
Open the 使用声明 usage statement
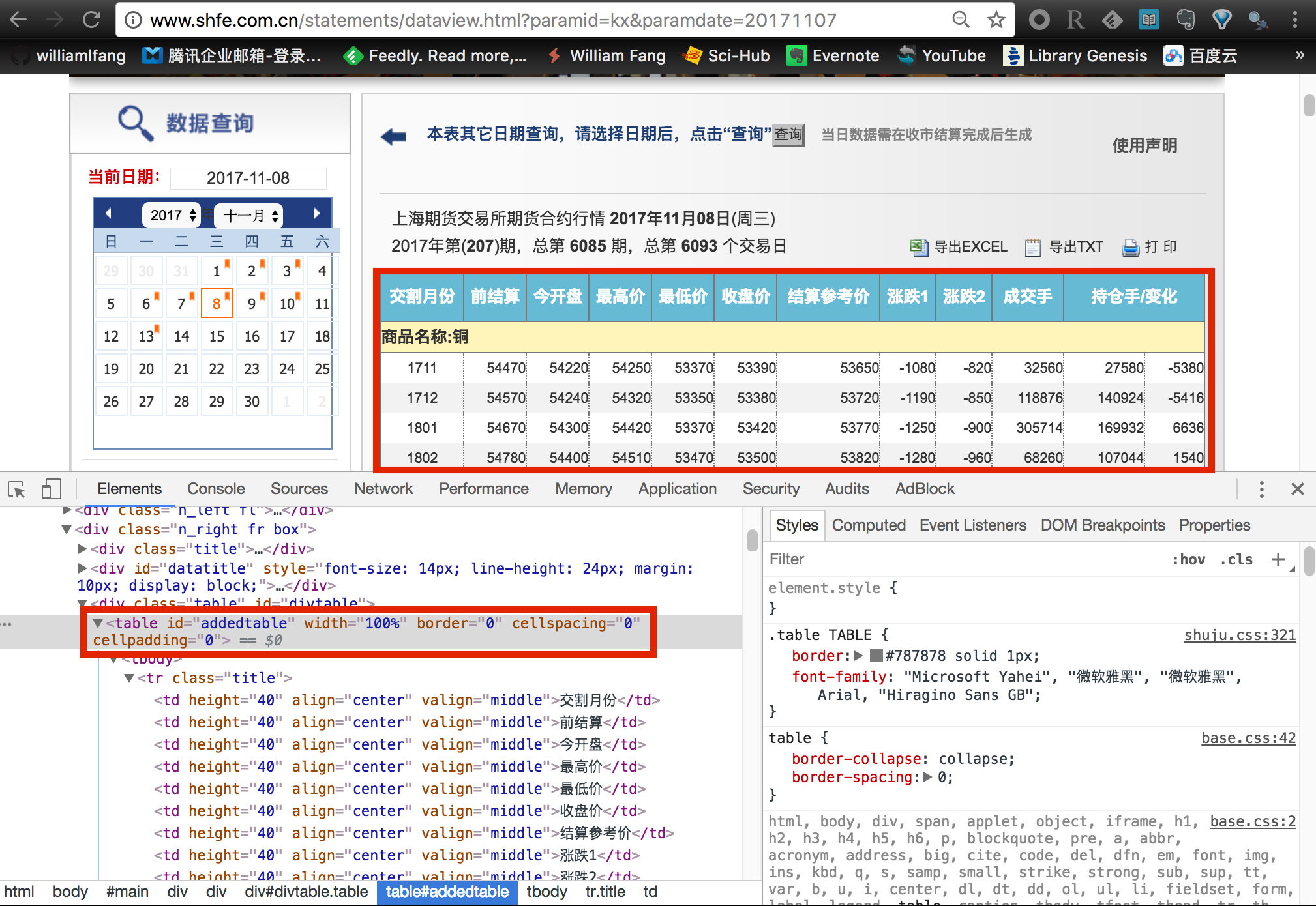(x=1144, y=145)
